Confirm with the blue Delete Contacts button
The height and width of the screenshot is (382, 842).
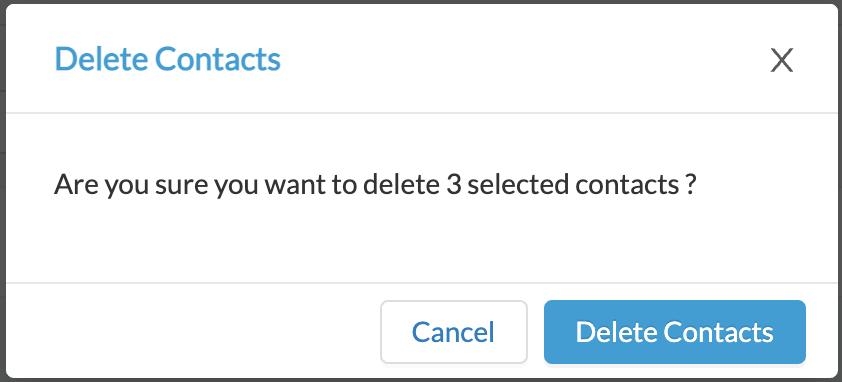click(674, 332)
